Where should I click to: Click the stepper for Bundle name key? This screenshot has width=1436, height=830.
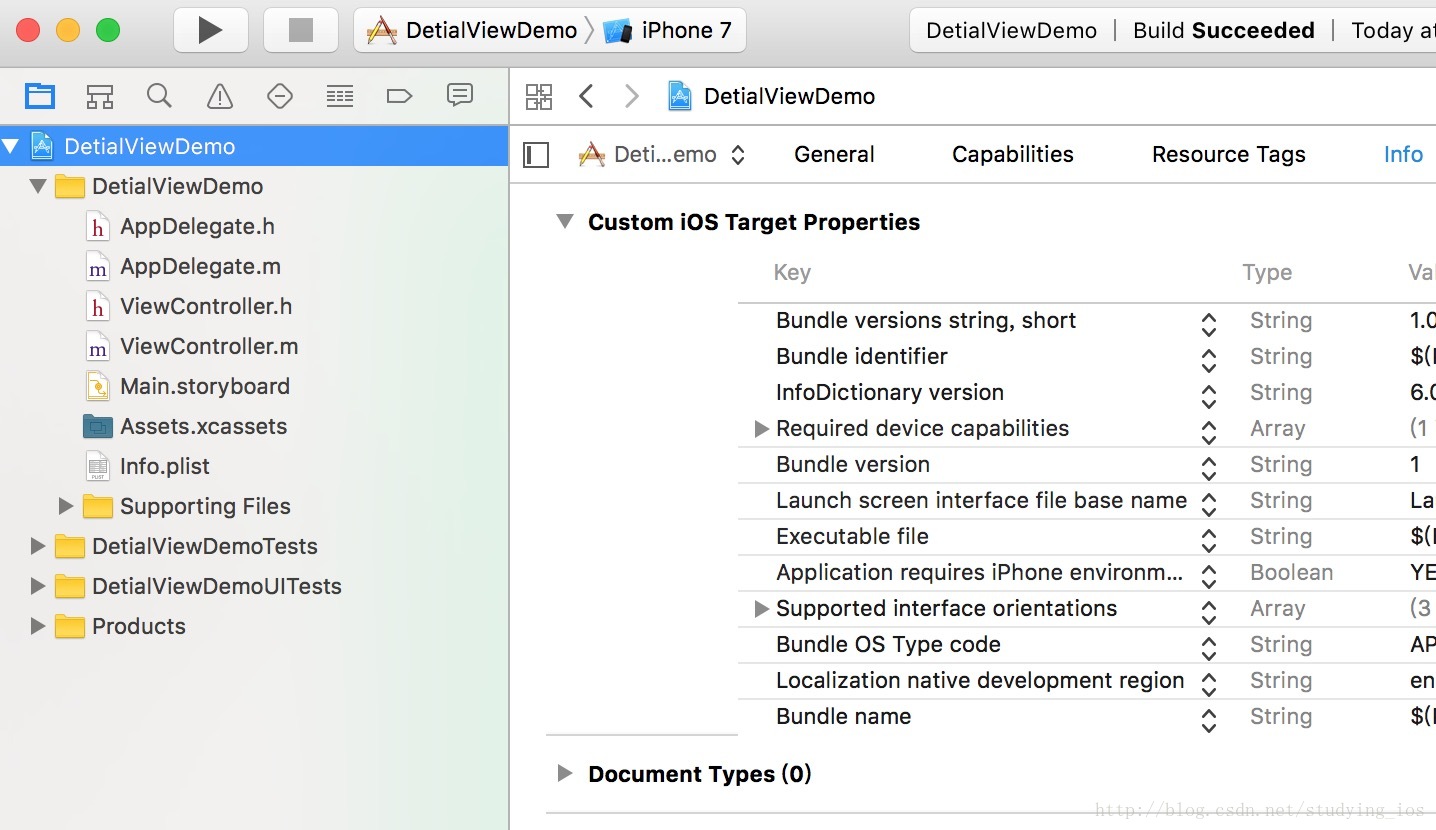click(1209, 720)
